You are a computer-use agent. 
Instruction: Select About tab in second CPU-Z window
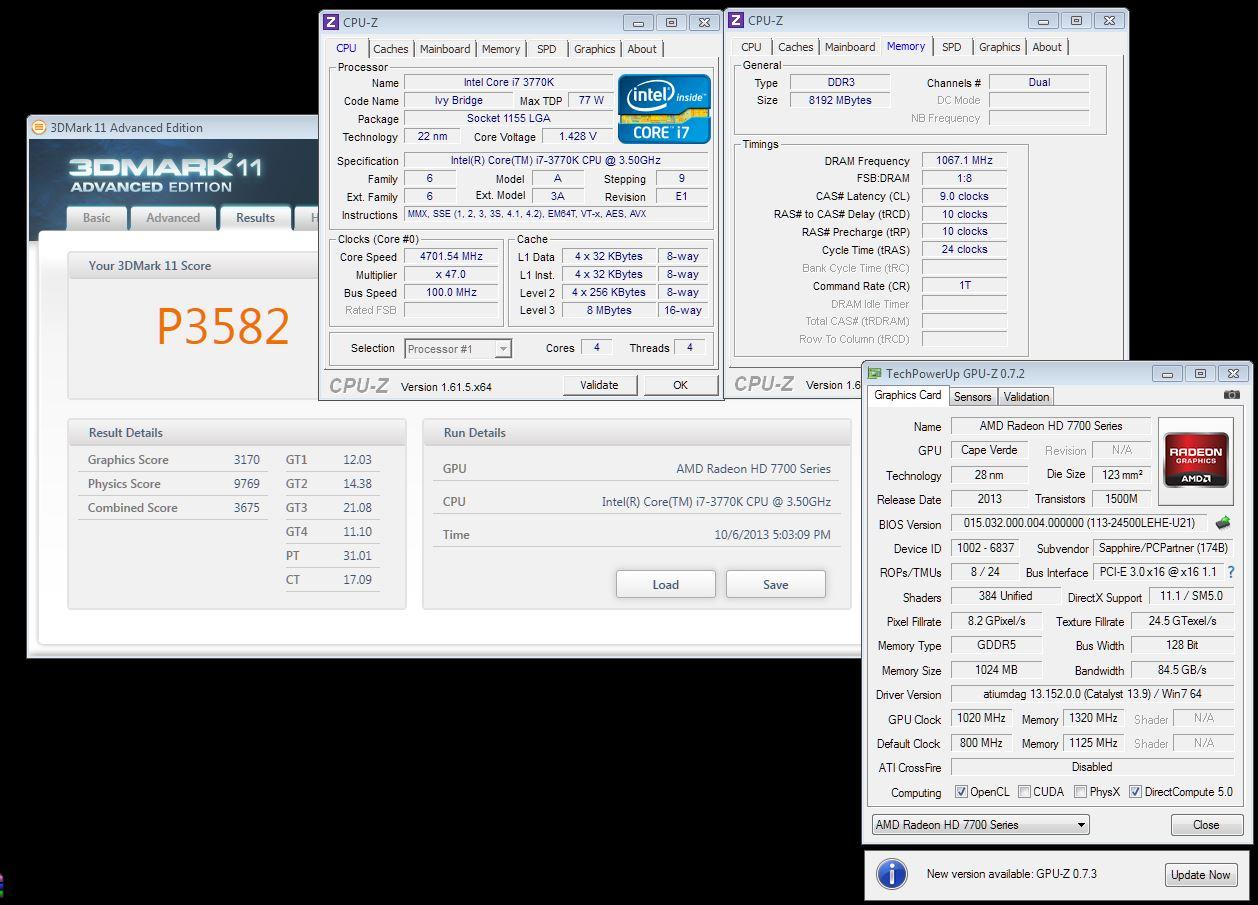point(1047,47)
